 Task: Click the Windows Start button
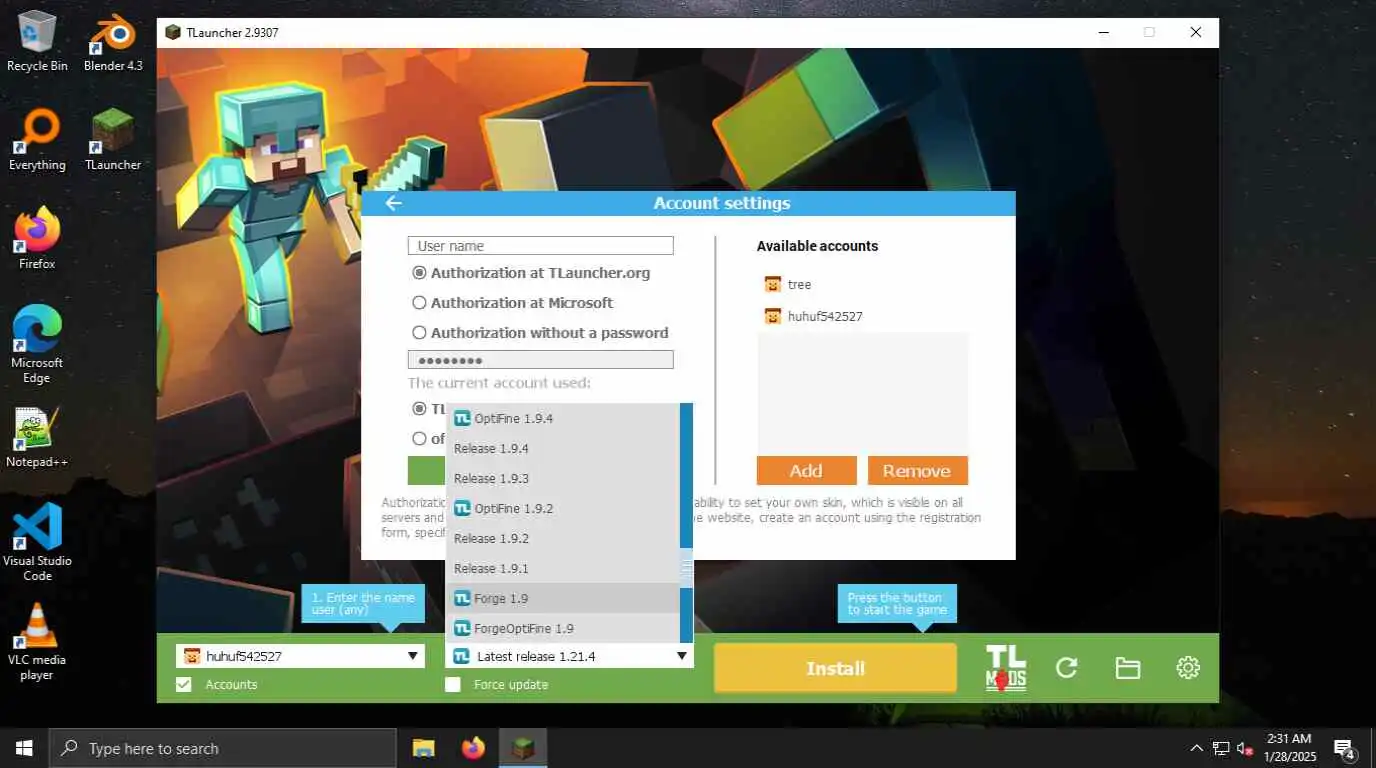(24, 748)
